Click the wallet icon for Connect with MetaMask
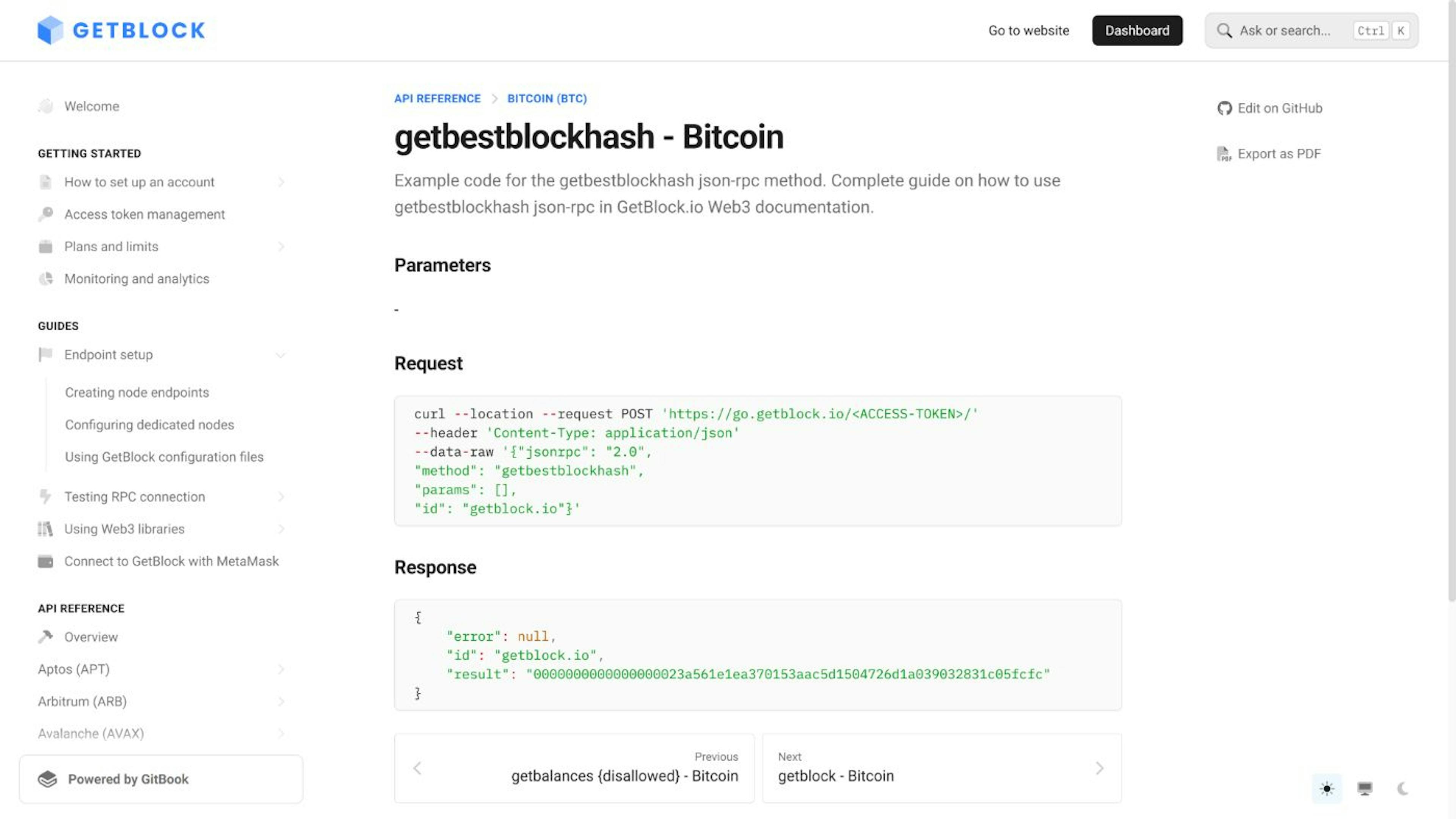This screenshot has width=1456, height=819. [45, 561]
